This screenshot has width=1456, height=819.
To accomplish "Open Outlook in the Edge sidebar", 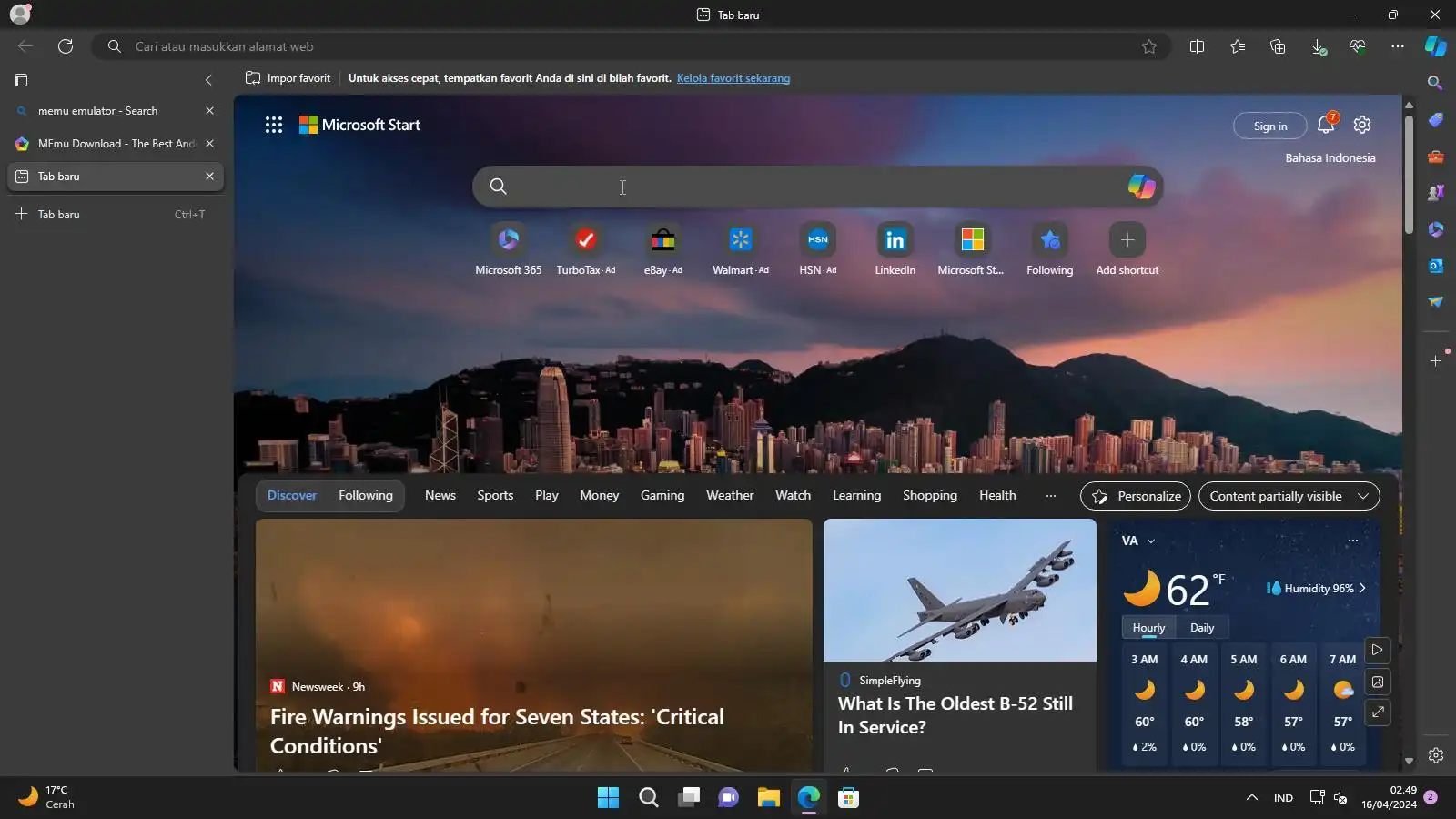I will (1436, 266).
